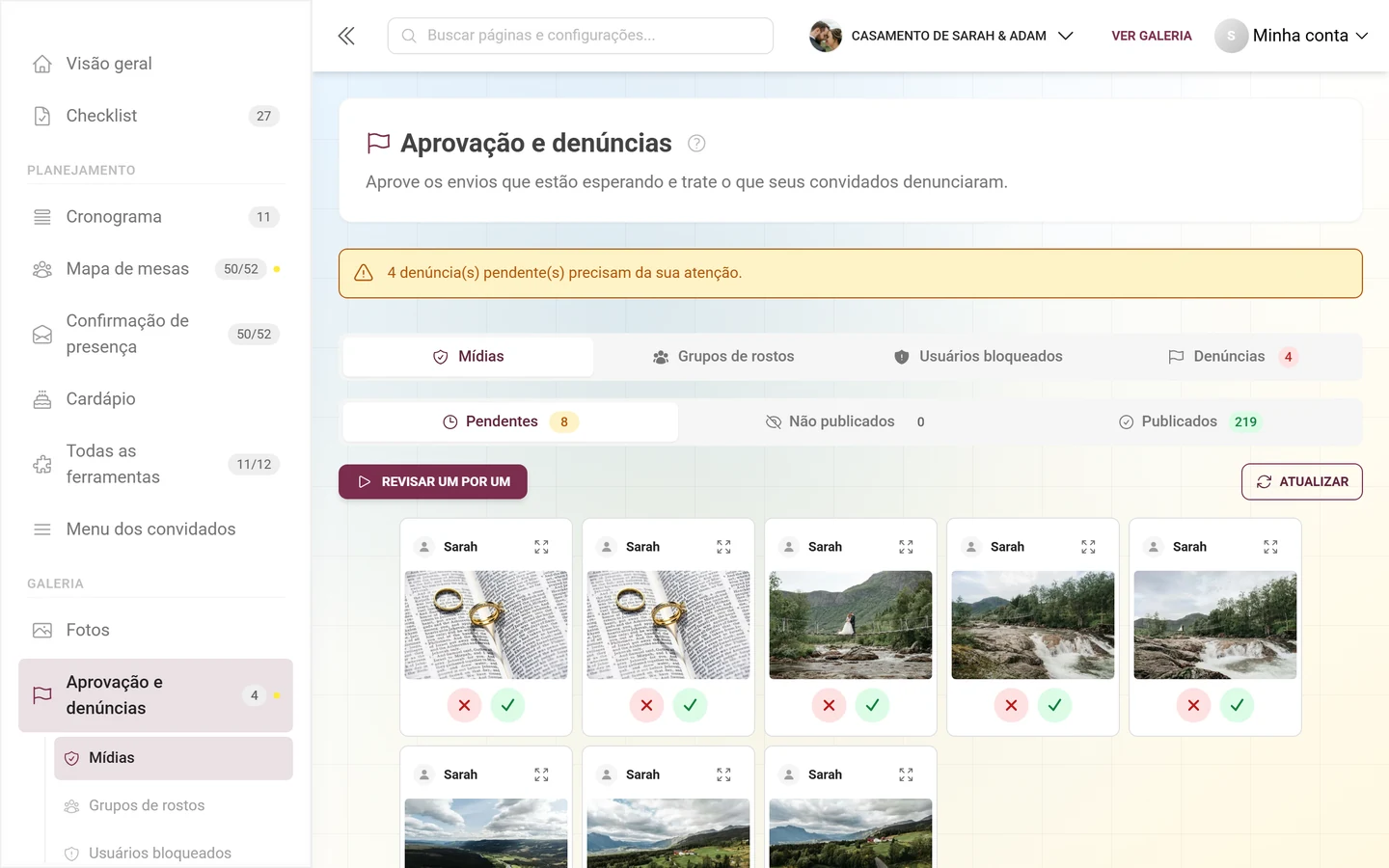Select the Denúncias tab
1389x868 pixels.
[x=1233, y=357]
